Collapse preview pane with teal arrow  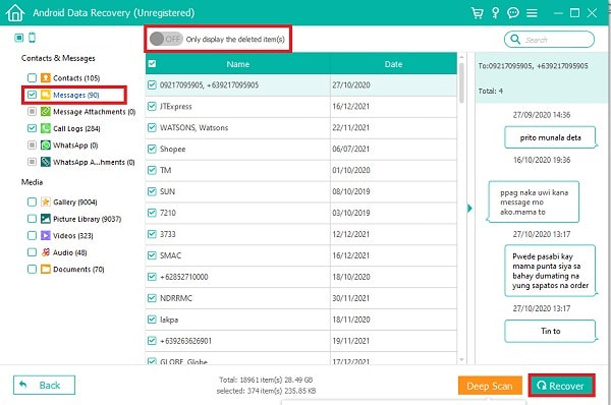[x=470, y=208]
